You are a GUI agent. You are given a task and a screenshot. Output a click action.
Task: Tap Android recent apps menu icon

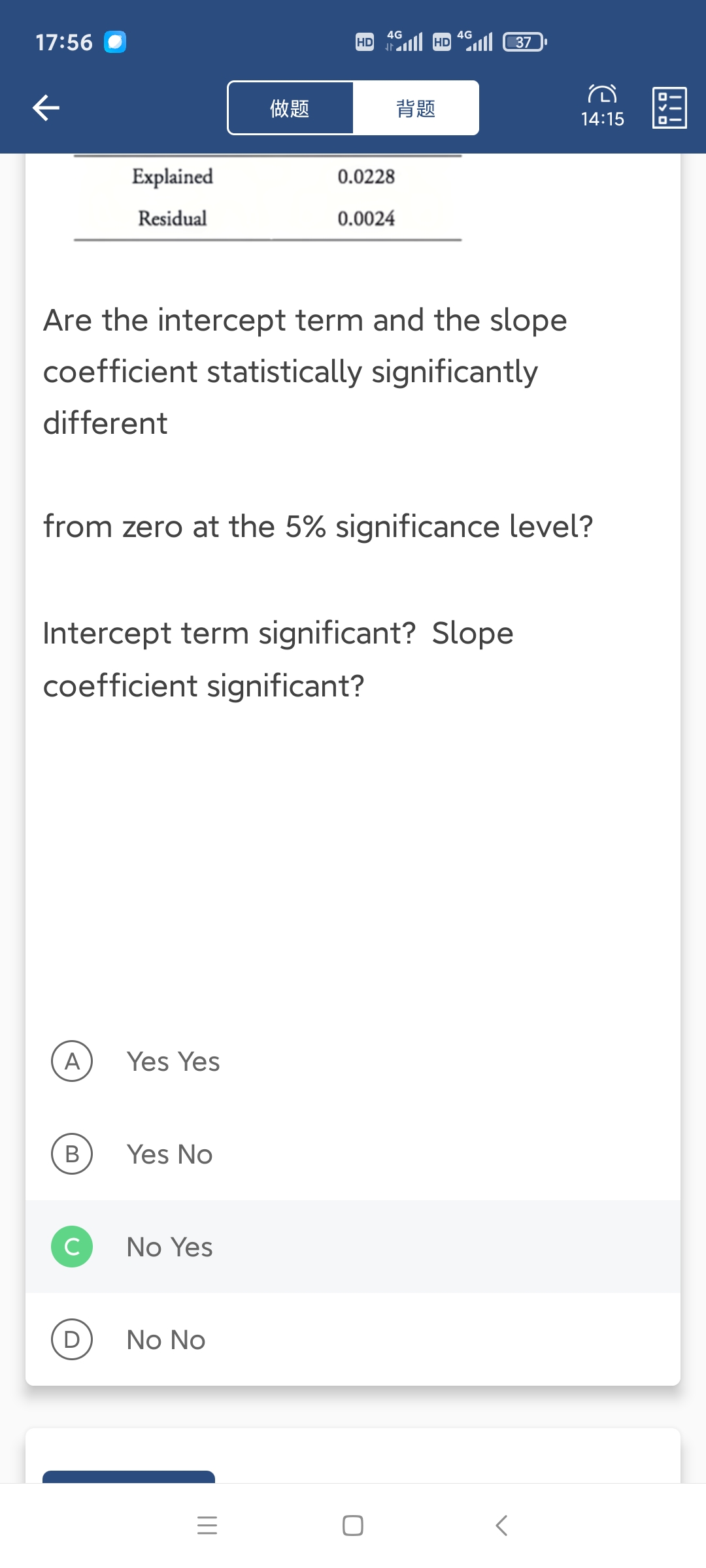[x=207, y=1526]
